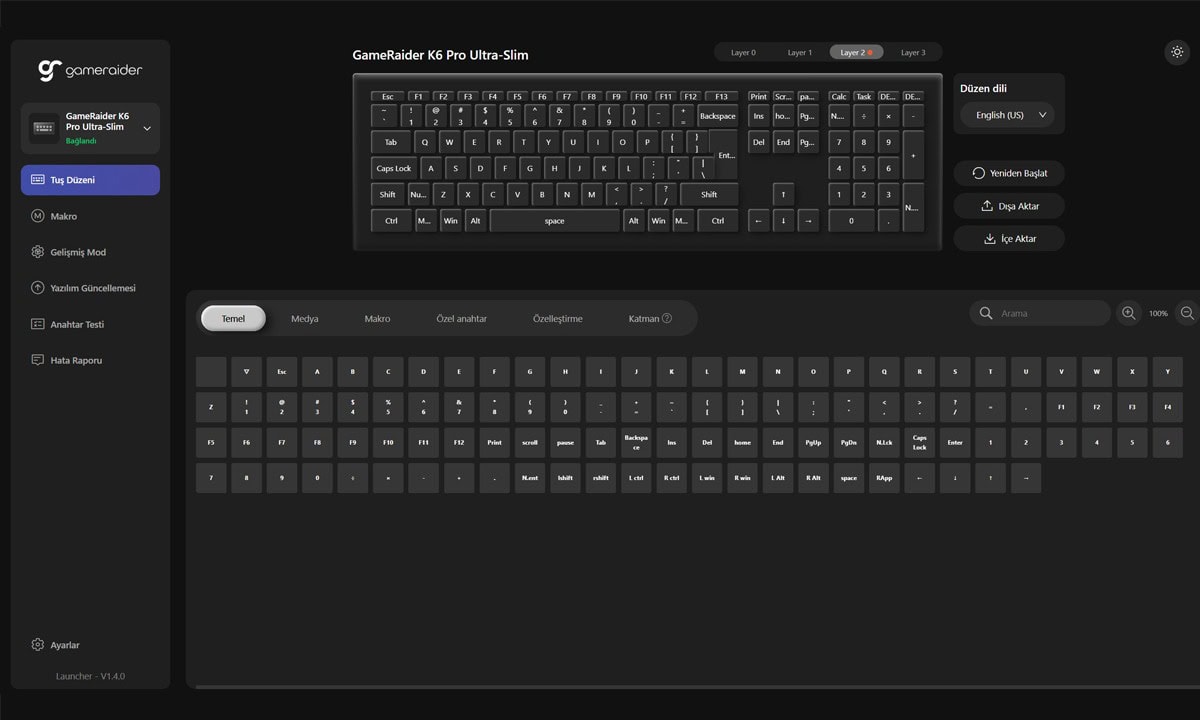Click the İçe Aktar import button
Screen dimensions: 1200x720
coord(1009,239)
